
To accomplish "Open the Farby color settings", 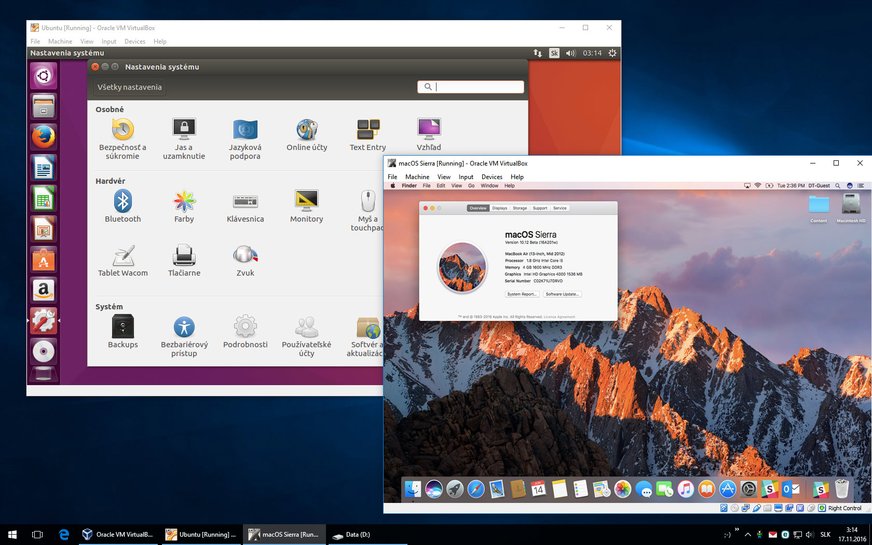I will point(184,200).
